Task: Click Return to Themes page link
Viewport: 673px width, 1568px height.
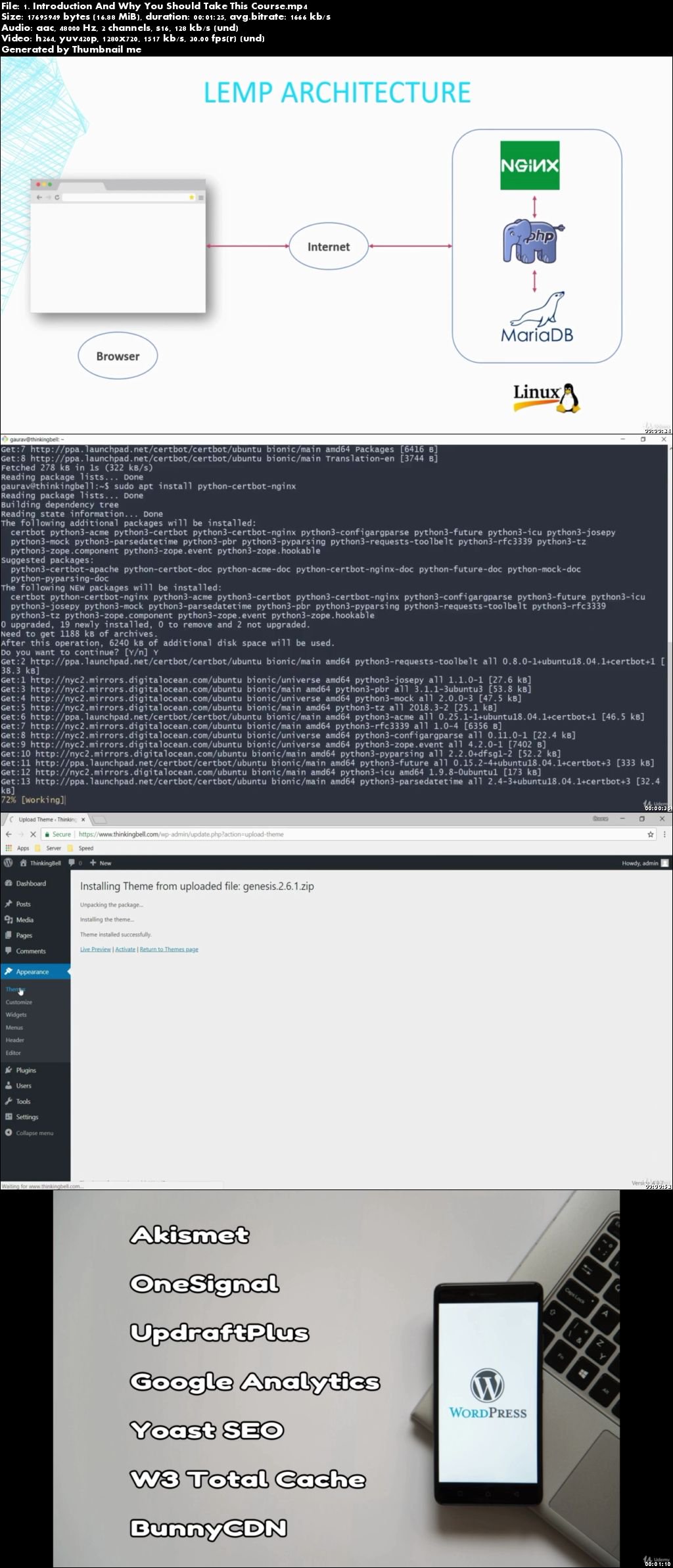Action: coord(169,949)
